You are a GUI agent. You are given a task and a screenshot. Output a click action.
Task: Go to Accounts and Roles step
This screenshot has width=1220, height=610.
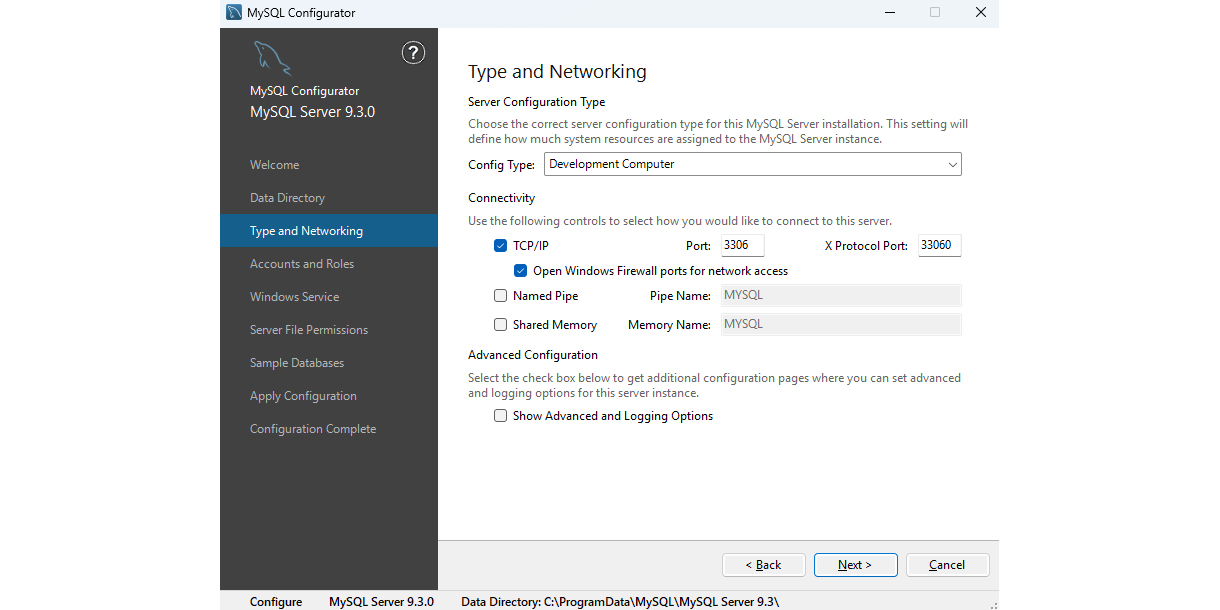coord(302,264)
